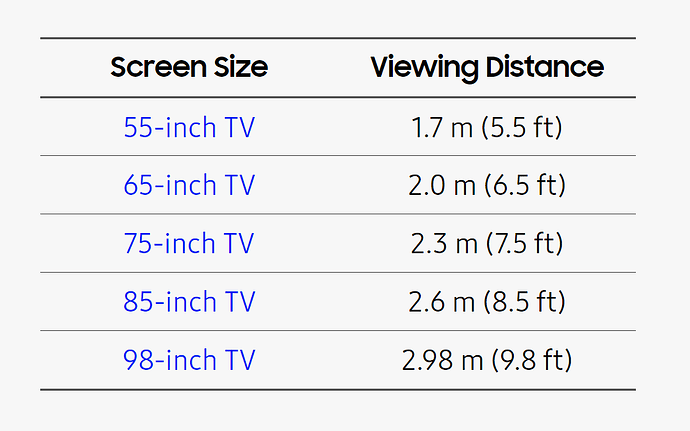
Task: Click the word Distance in the header
Action: [545, 67]
